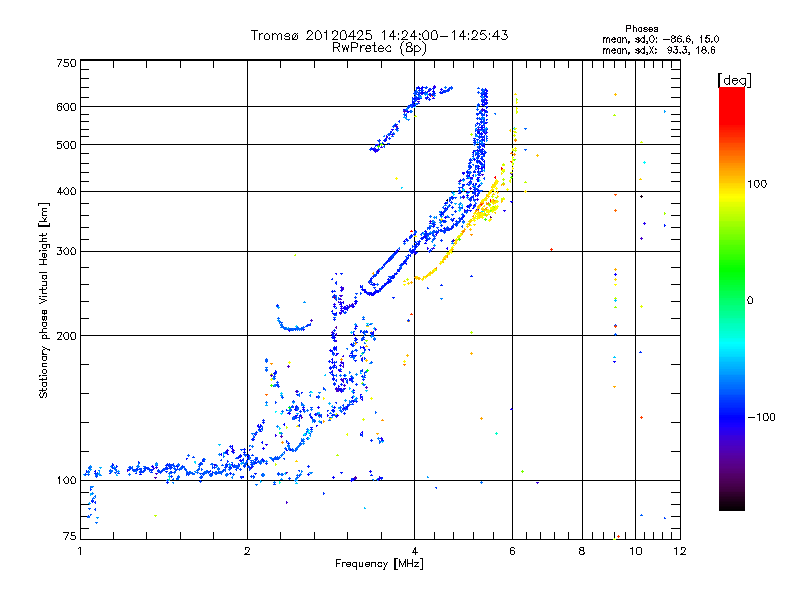This screenshot has width=800, height=600.
Task: Click the "[deg]" colorbar unit label
Action: [x=734, y=80]
